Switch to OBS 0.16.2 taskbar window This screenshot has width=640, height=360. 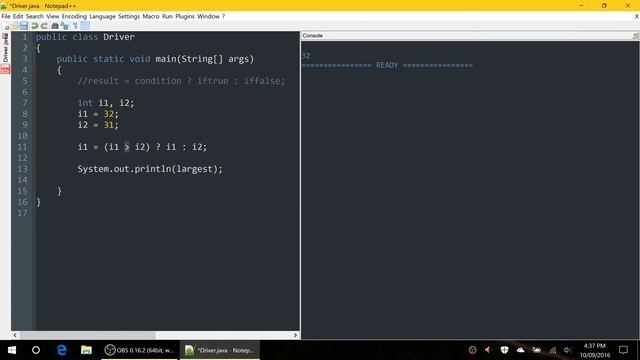pyautogui.click(x=139, y=350)
